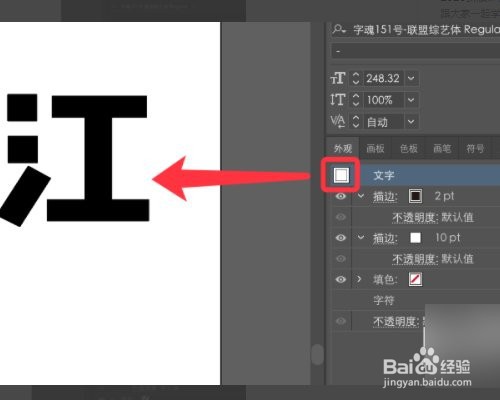
Task: Expand the 填色 row chevron
Action: pos(359,279)
